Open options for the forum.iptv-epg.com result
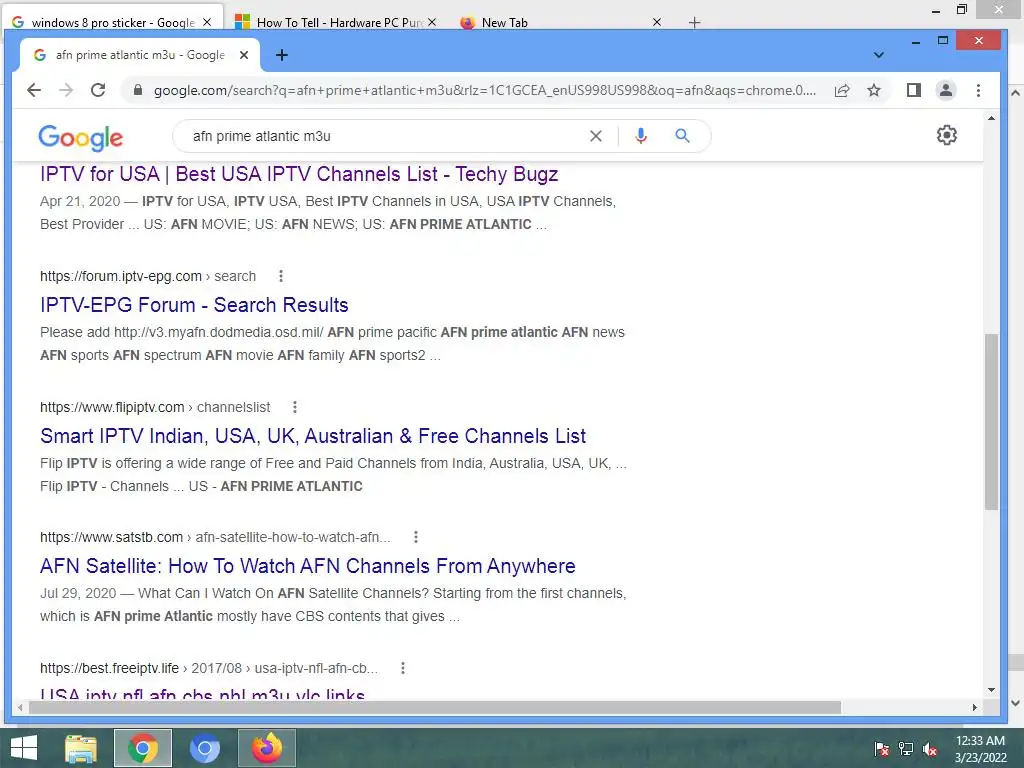Image resolution: width=1024 pixels, height=768 pixels. 281,276
